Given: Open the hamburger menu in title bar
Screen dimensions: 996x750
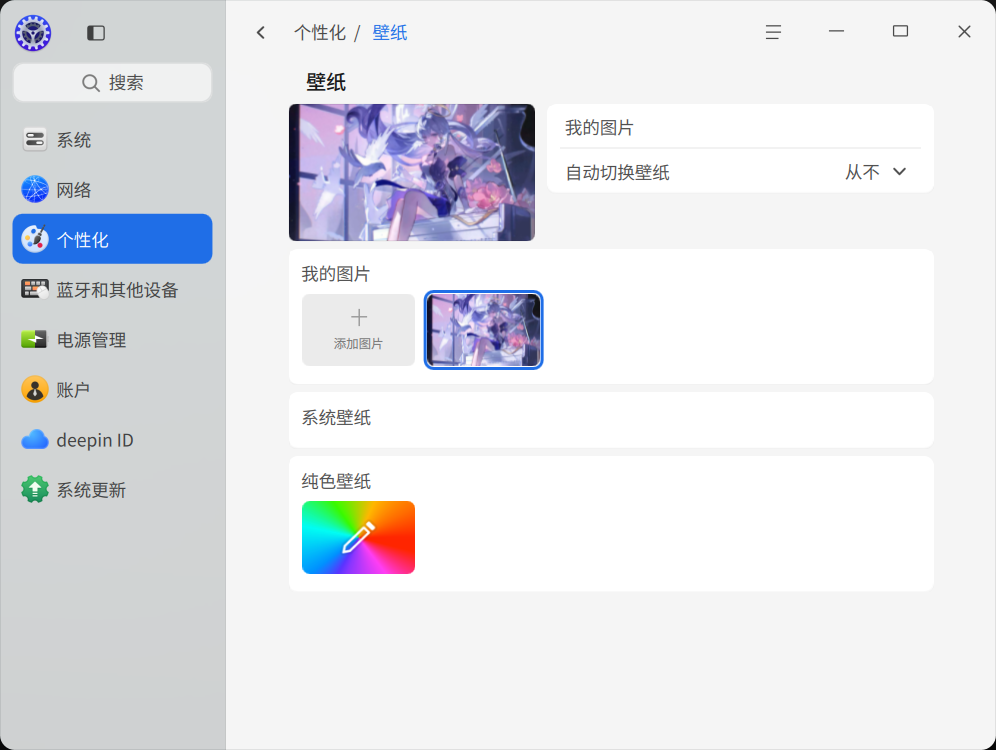Looking at the screenshot, I should (773, 32).
